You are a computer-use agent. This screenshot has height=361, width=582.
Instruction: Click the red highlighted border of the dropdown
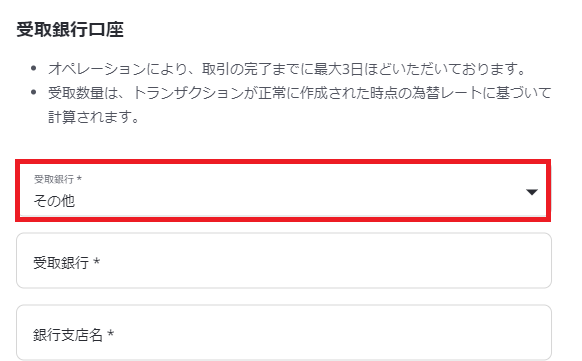coord(283,162)
